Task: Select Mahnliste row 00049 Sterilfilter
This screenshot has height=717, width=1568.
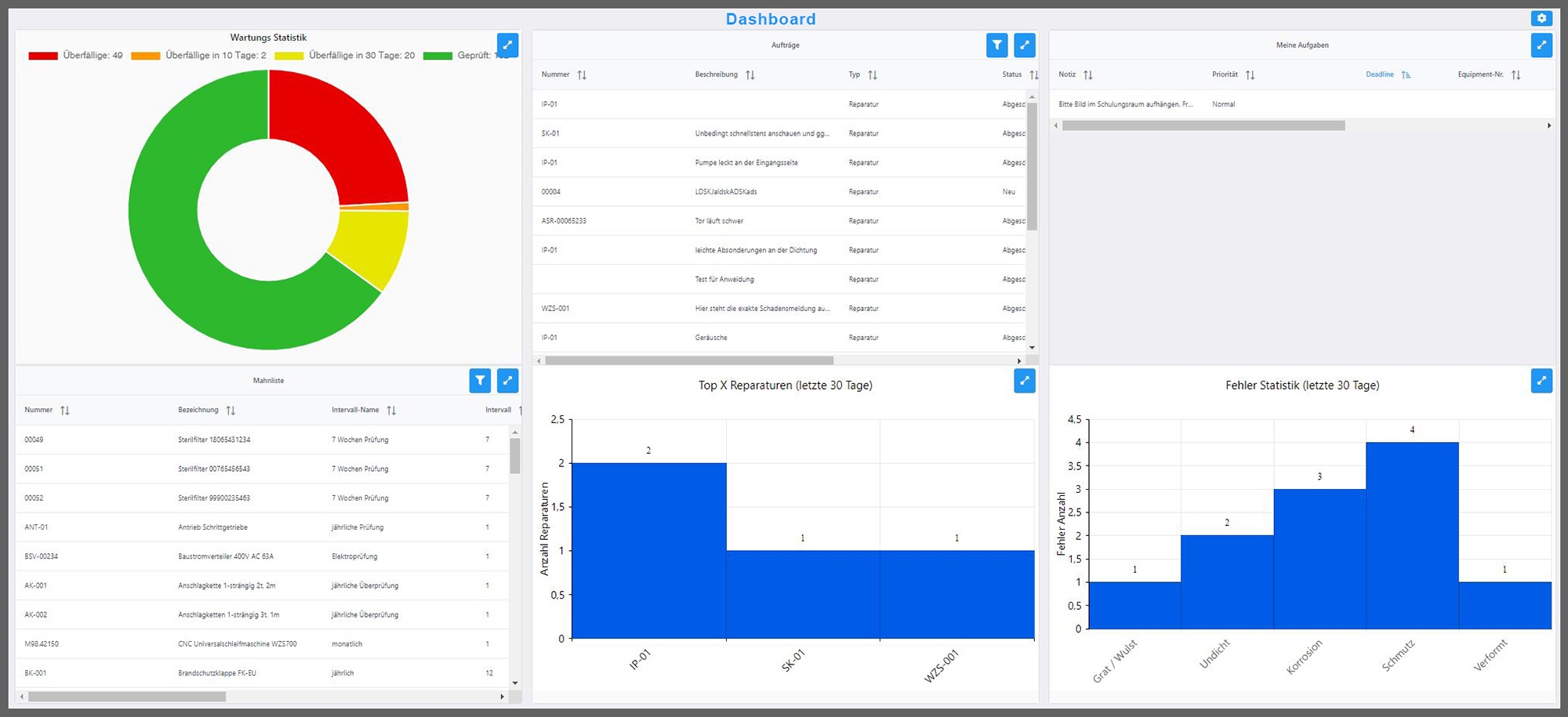Action: pos(262,440)
